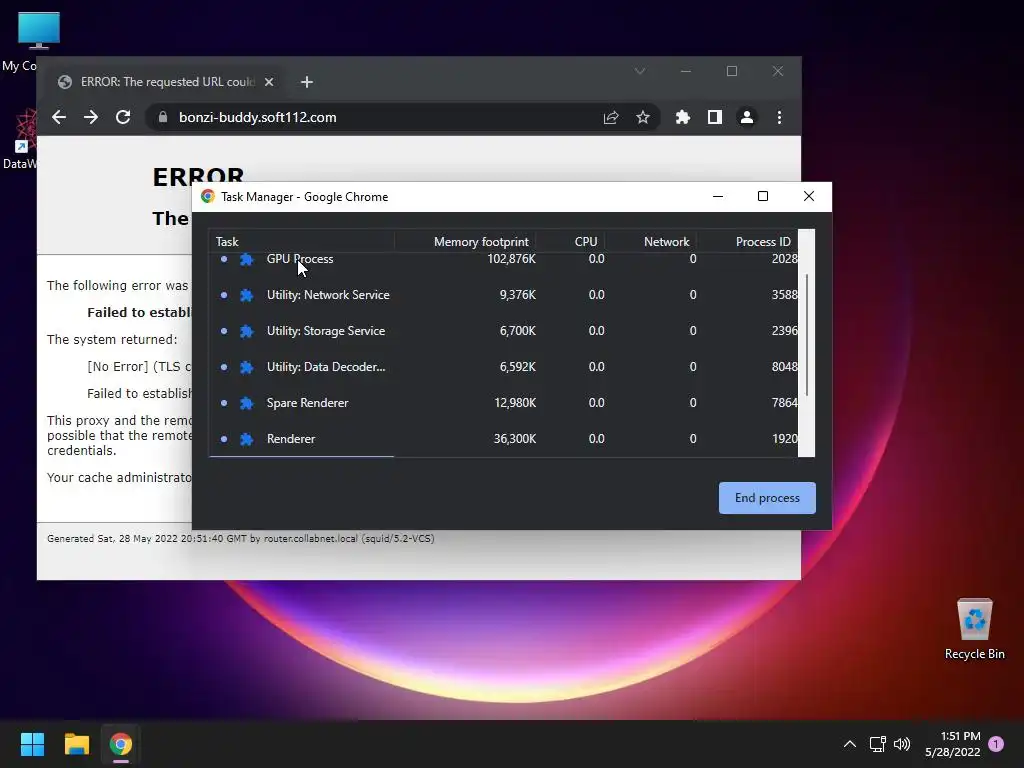Click the End process button
The height and width of the screenshot is (768, 1024).
pos(767,498)
